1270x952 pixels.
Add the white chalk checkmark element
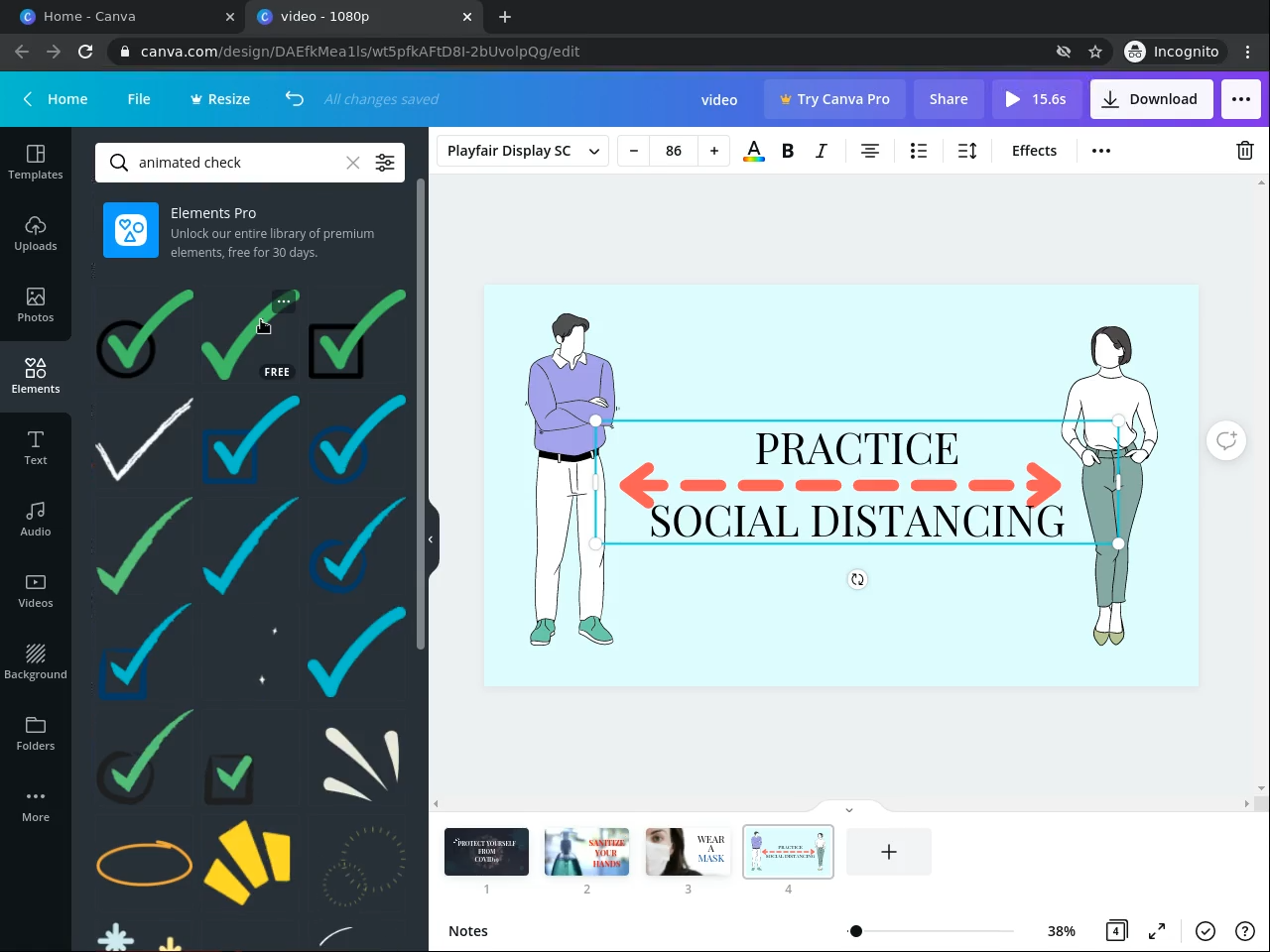[x=144, y=440]
